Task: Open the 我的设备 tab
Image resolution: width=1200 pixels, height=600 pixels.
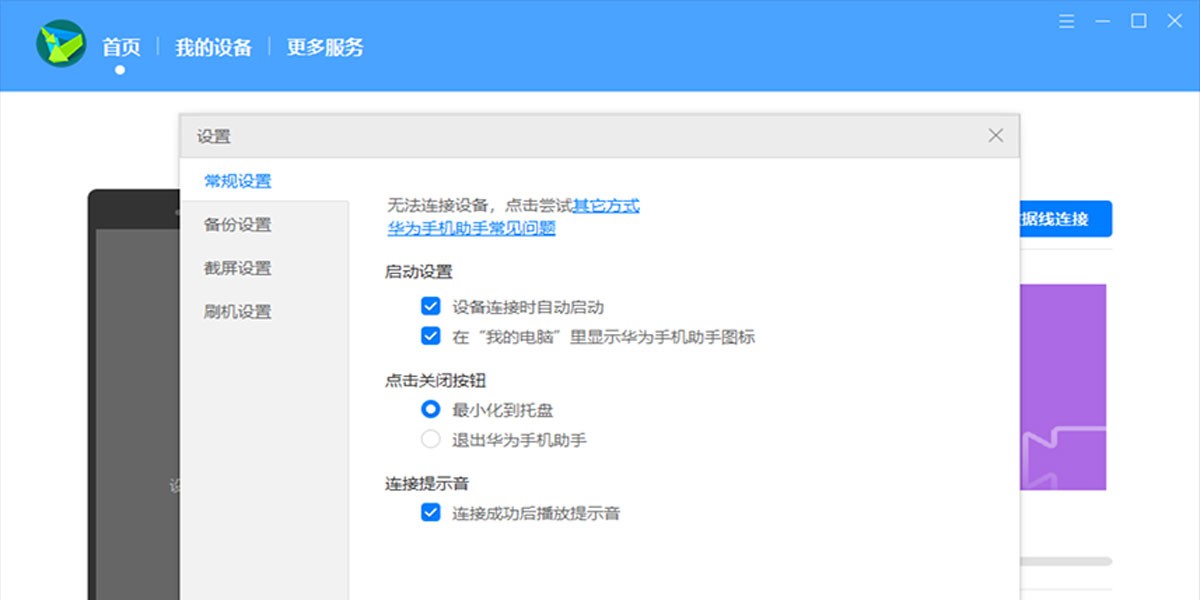Action: pyautogui.click(x=213, y=47)
